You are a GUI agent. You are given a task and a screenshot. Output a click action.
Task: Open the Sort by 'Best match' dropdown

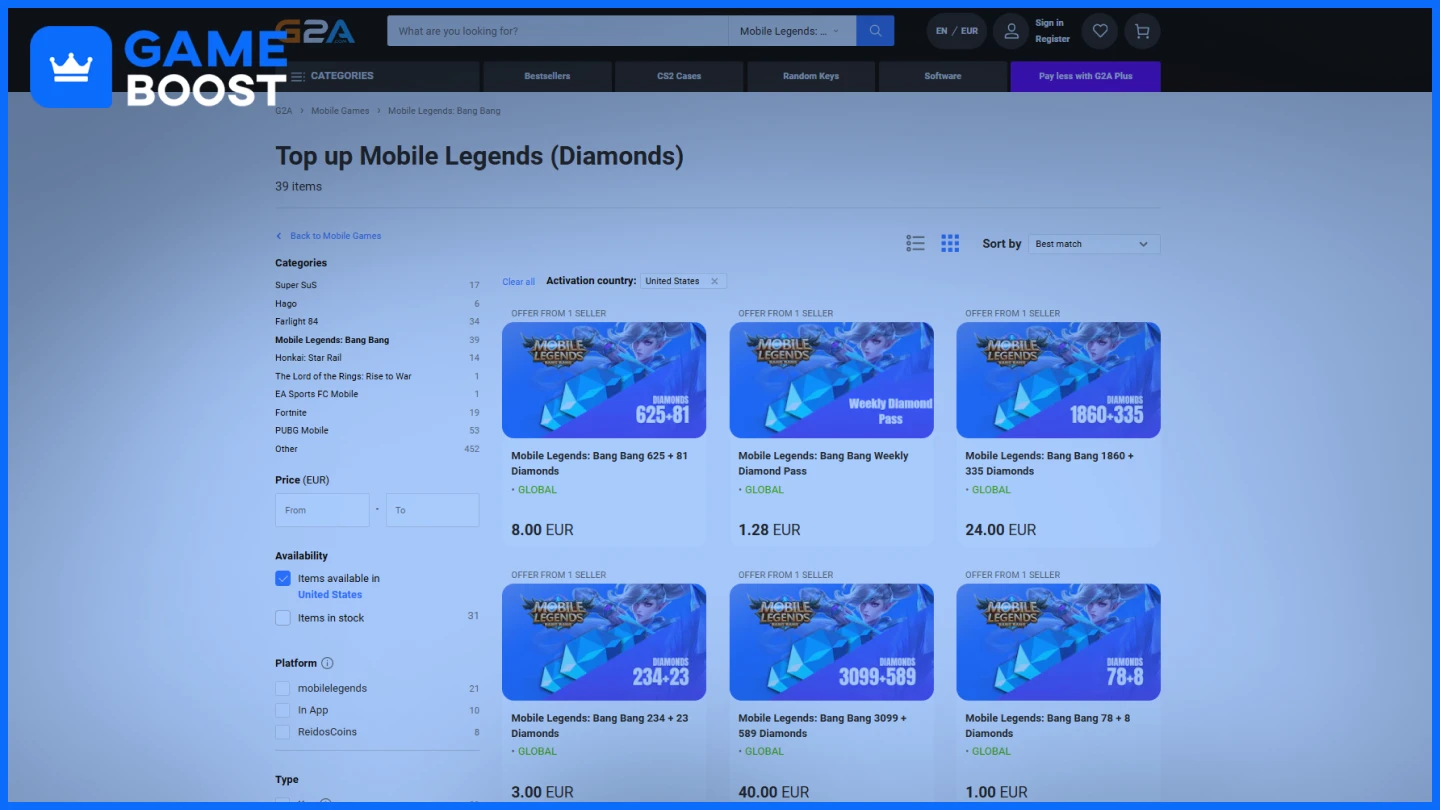pos(1094,244)
